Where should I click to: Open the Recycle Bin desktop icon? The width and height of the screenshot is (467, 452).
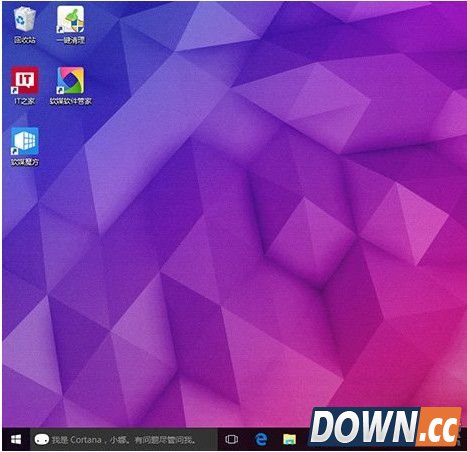tap(25, 25)
